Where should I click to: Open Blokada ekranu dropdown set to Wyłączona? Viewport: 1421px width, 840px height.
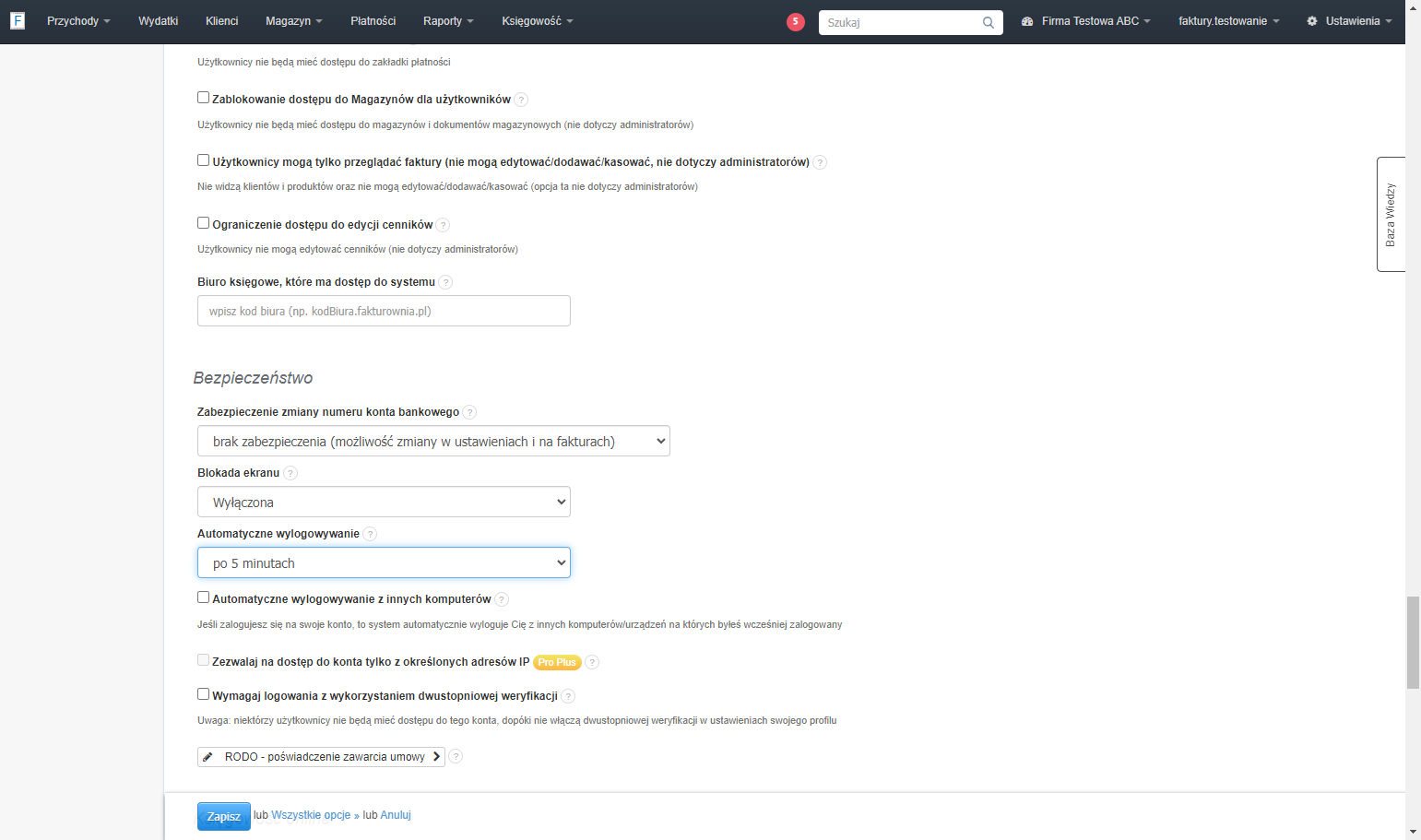[x=384, y=502]
